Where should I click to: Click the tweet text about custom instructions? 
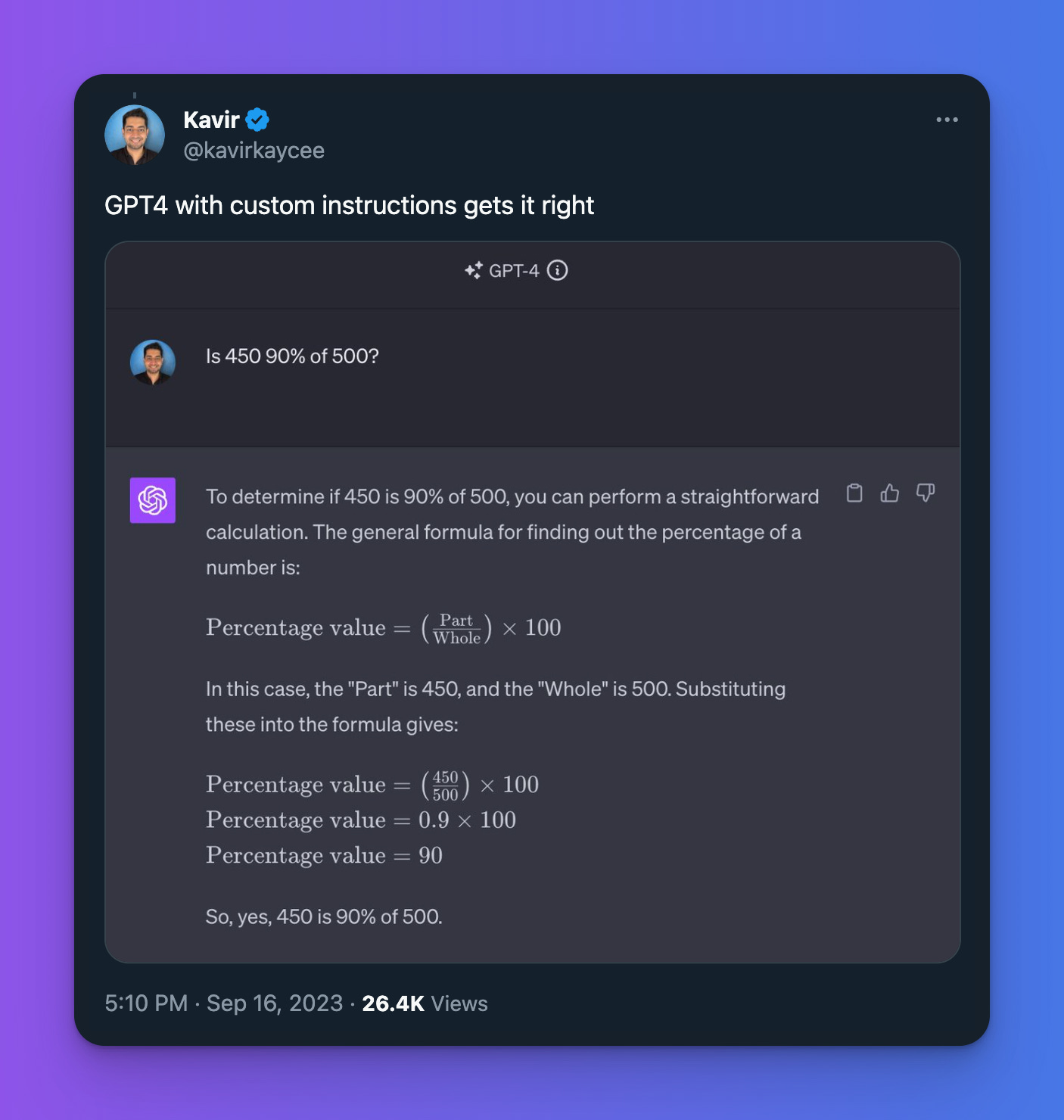click(x=349, y=205)
